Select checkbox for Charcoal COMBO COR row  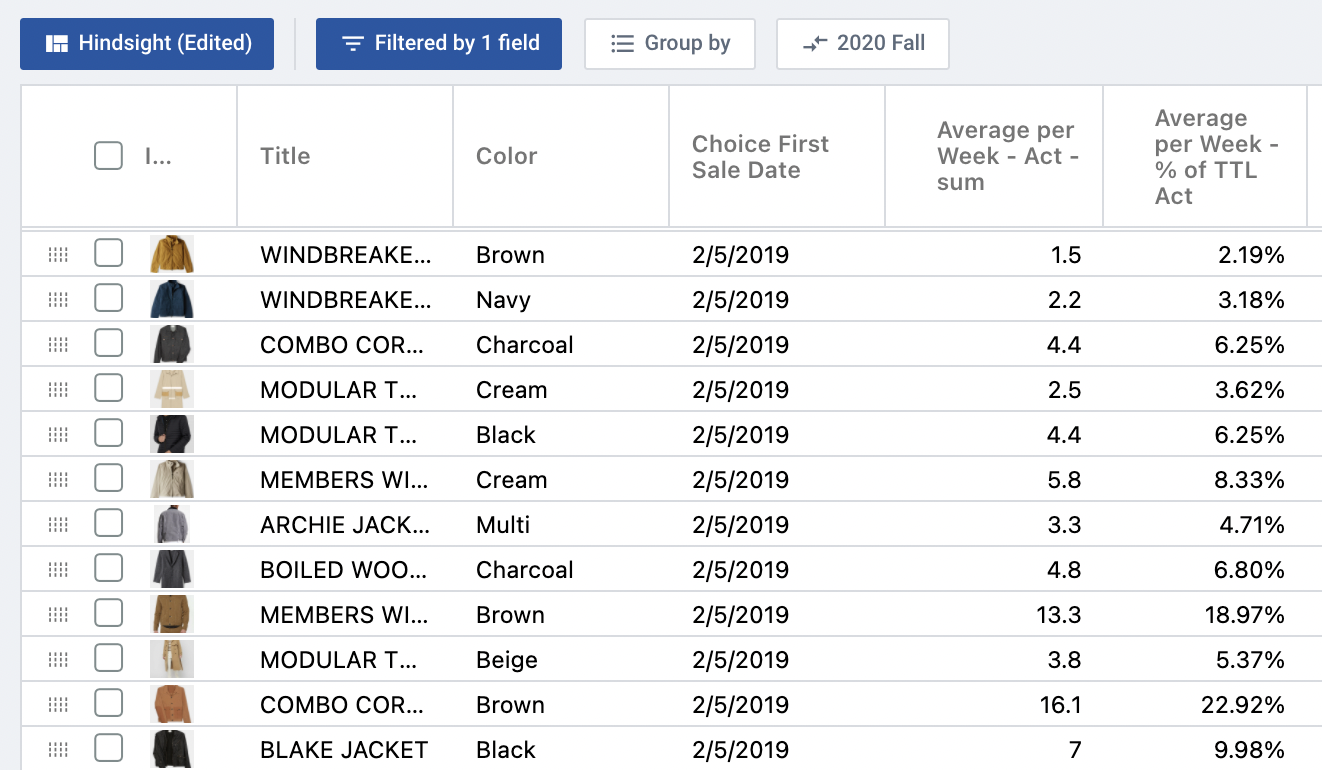pyautogui.click(x=108, y=343)
